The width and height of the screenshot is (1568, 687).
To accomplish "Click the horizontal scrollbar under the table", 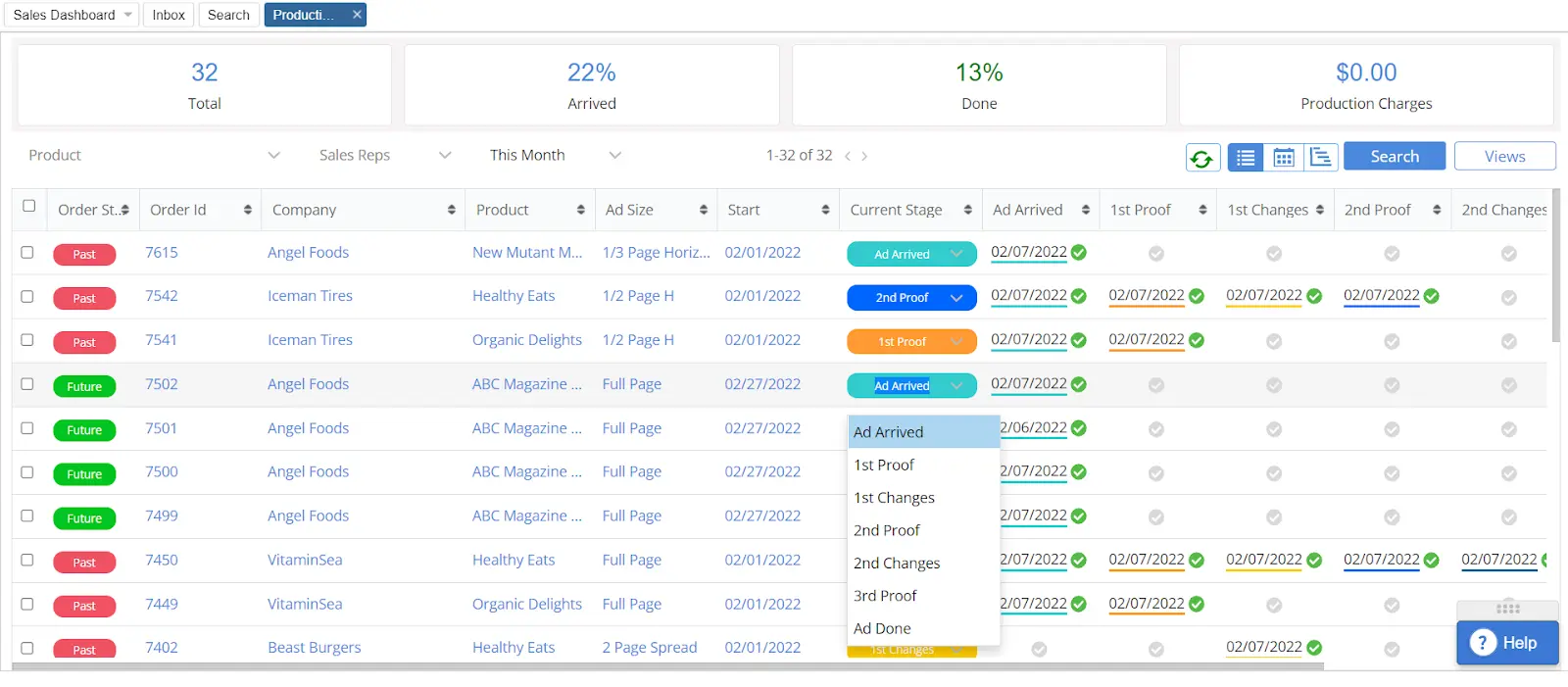I will 666,666.
